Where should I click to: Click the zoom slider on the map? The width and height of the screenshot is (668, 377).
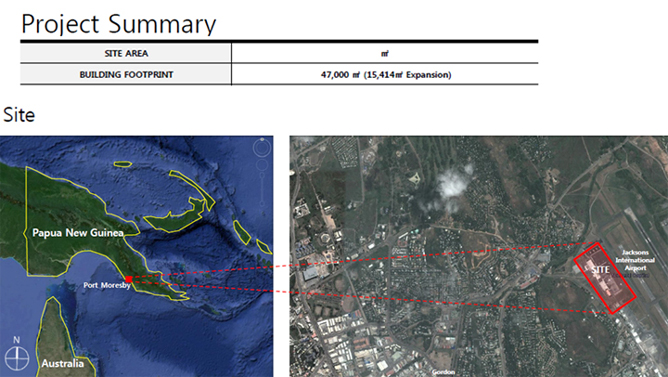click(x=262, y=190)
